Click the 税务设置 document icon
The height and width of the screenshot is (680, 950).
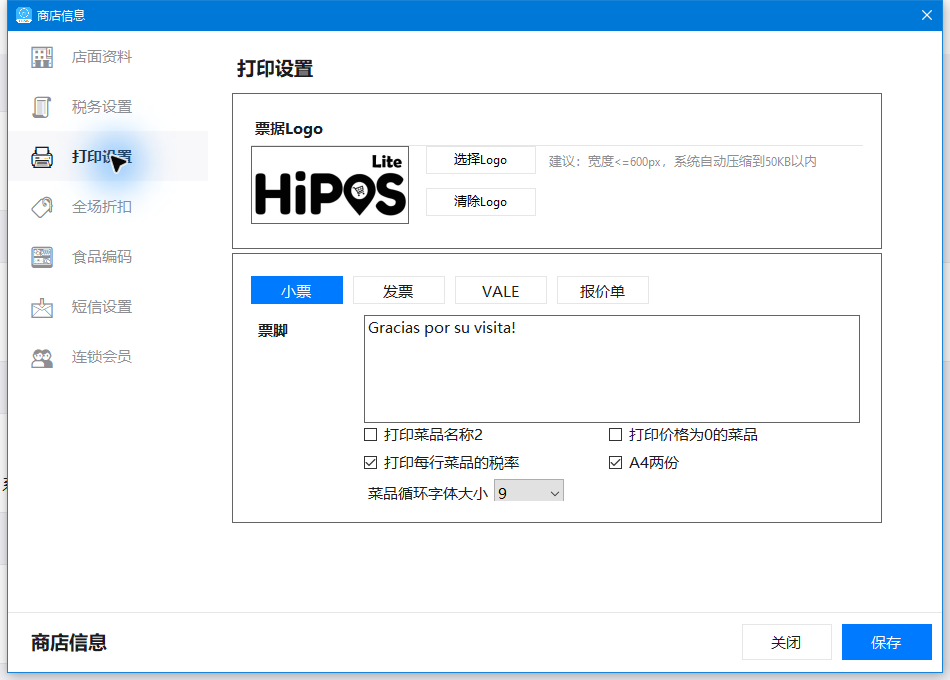42,107
